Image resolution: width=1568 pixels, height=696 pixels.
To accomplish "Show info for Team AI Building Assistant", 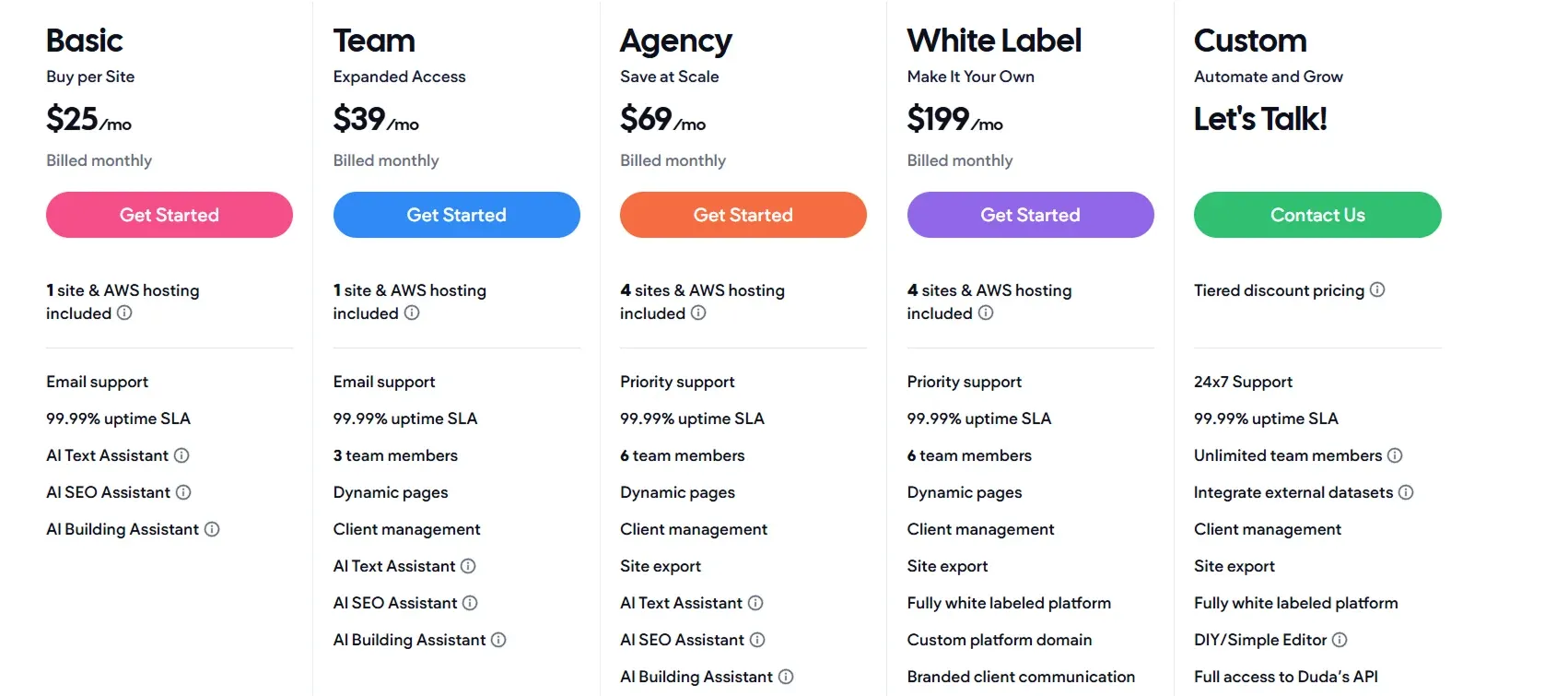I will (x=498, y=640).
